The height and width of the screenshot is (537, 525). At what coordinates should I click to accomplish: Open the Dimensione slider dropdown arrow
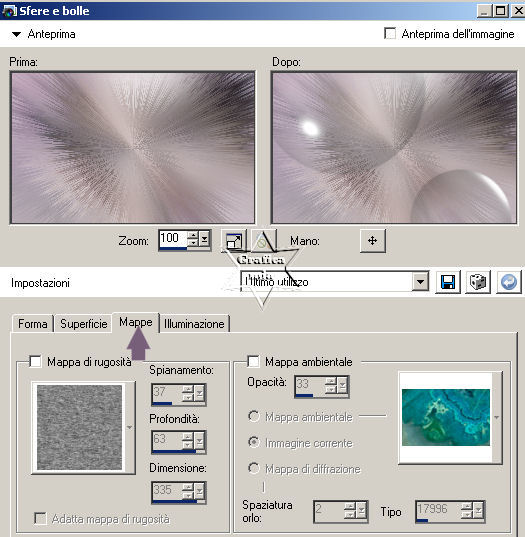[x=200, y=492]
